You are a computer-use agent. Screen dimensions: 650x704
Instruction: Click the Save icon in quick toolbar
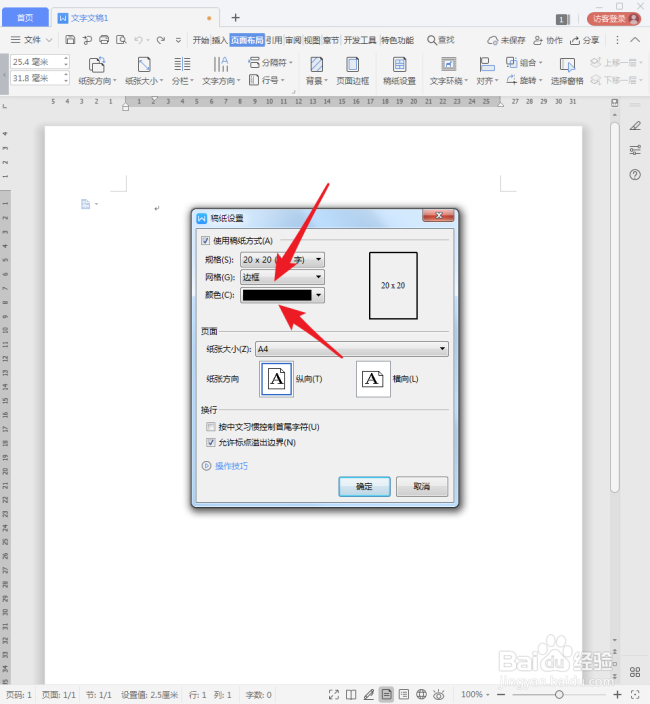pos(70,40)
